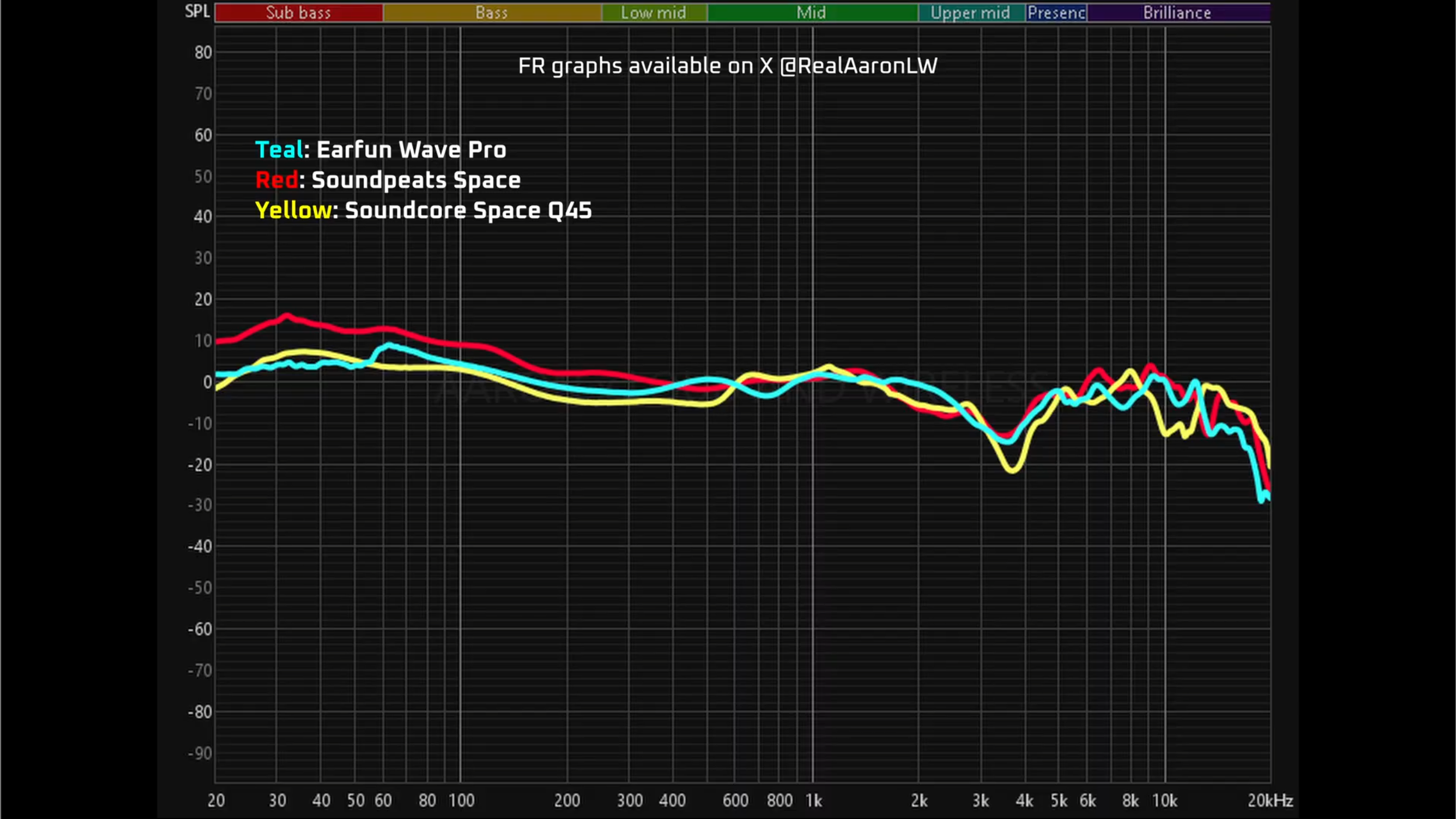Click the Low mid band header
Screen dimensions: 1456x819
point(653,13)
